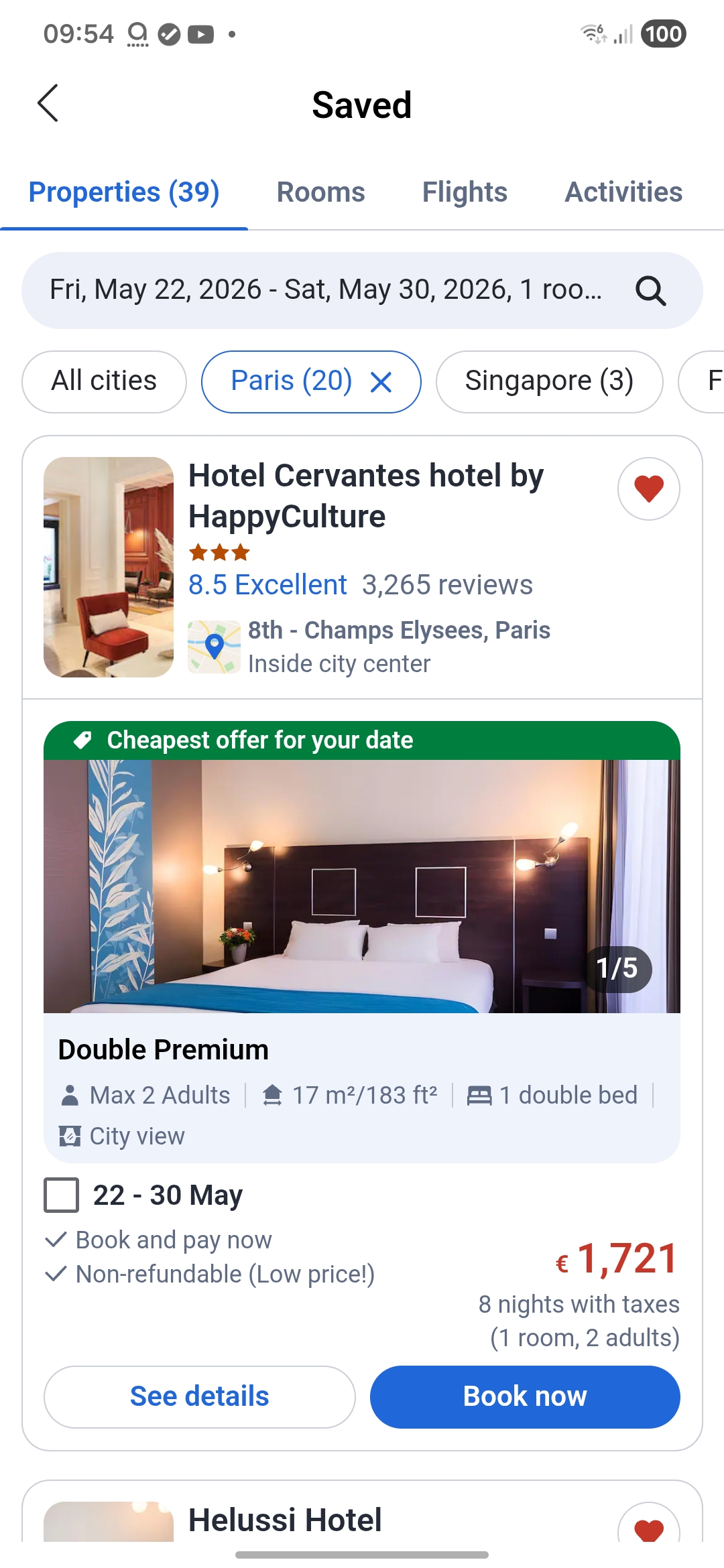The height and width of the screenshot is (1568, 724).
Task: Tap the Hotel Cervantes lobby thumbnail
Action: point(109,567)
